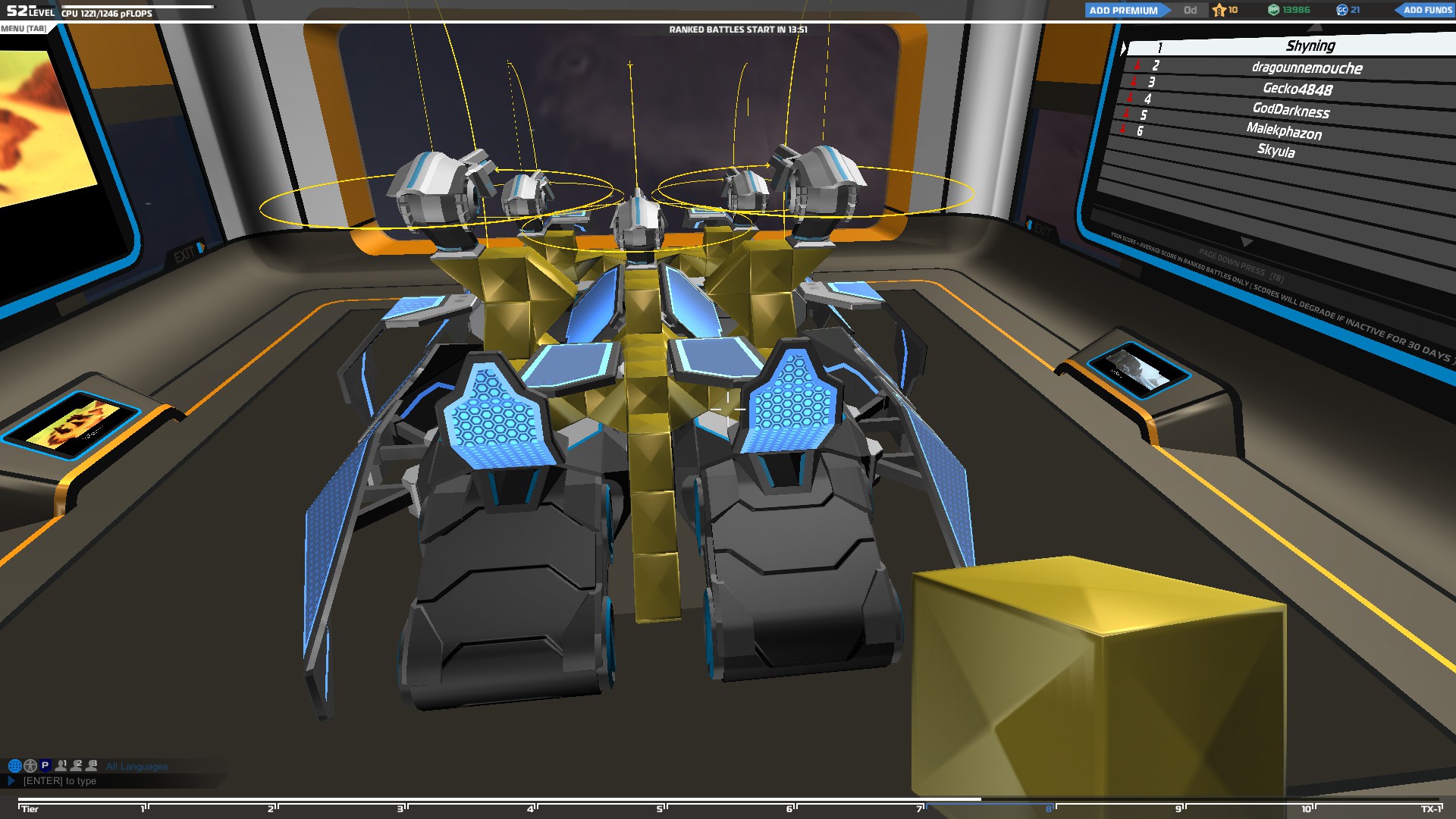Expand chat with the blue arrow

coord(11,781)
